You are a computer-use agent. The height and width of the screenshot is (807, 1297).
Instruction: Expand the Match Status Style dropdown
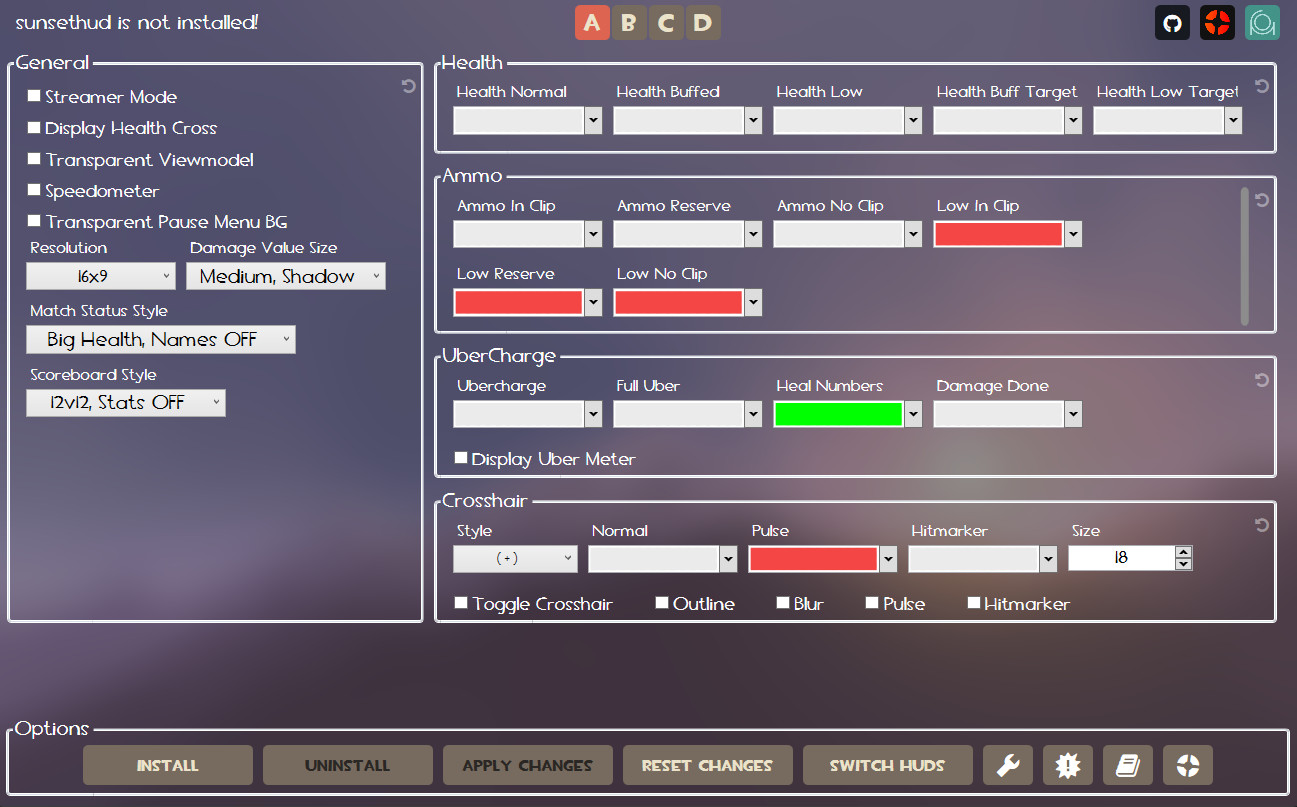click(x=160, y=339)
